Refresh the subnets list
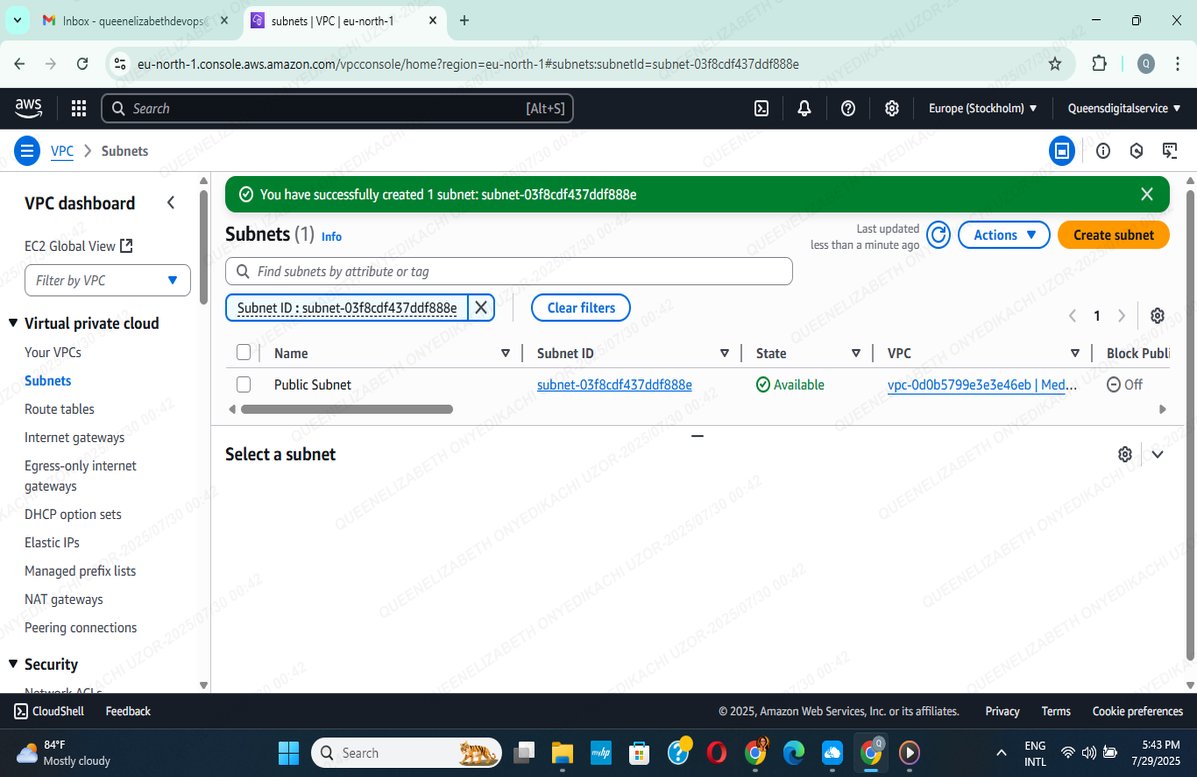This screenshot has width=1197, height=777. 938,235
